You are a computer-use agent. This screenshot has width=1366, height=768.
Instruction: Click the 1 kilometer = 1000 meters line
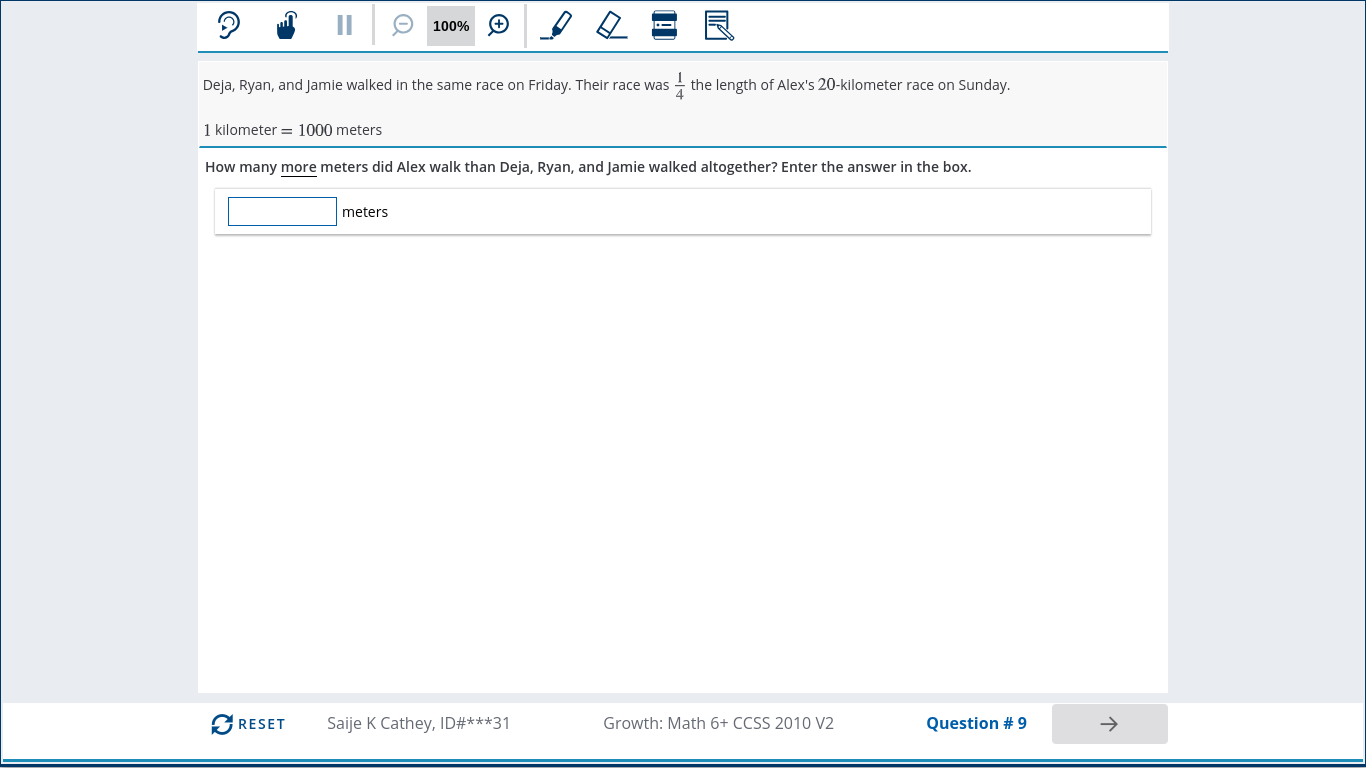tap(292, 130)
